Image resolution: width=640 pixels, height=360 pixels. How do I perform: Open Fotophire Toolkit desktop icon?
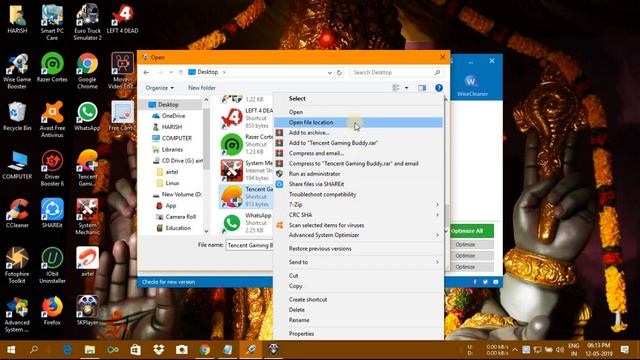(17, 265)
